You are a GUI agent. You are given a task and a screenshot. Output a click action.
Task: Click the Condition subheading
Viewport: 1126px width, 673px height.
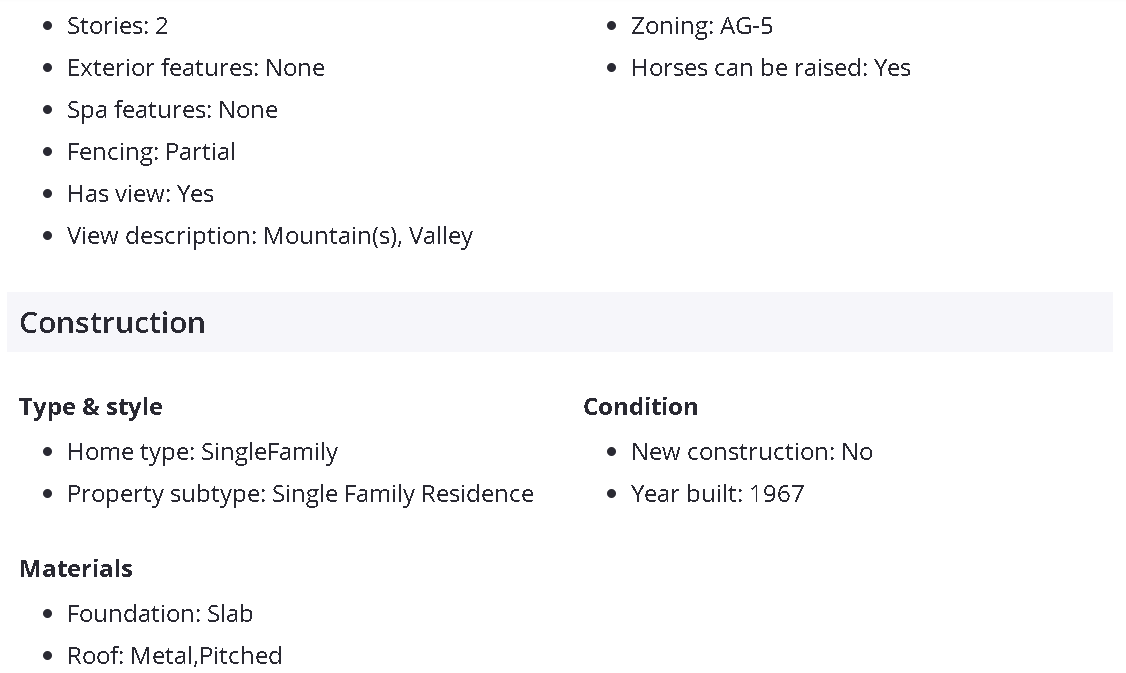point(640,407)
